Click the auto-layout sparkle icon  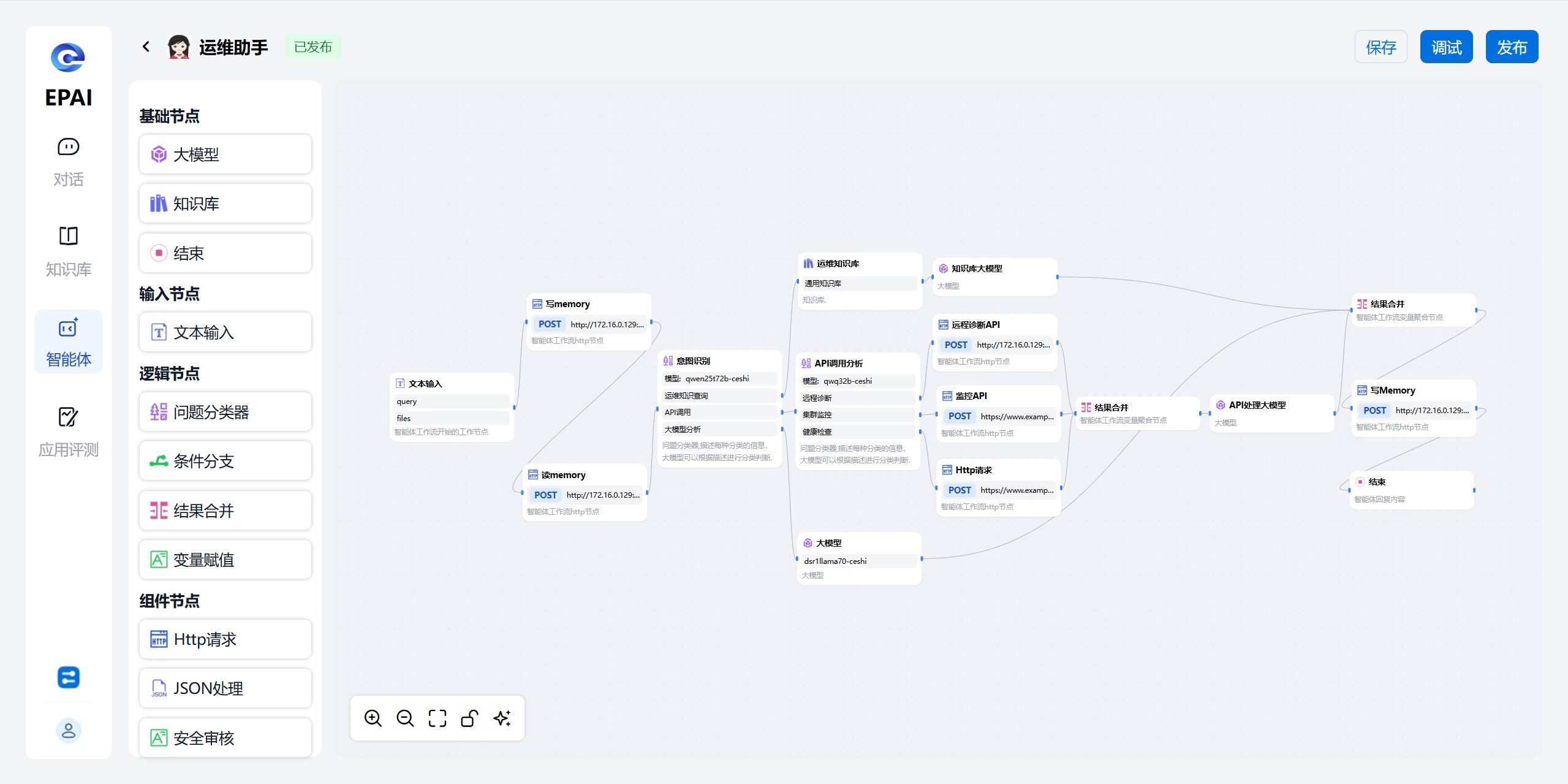pyautogui.click(x=502, y=718)
